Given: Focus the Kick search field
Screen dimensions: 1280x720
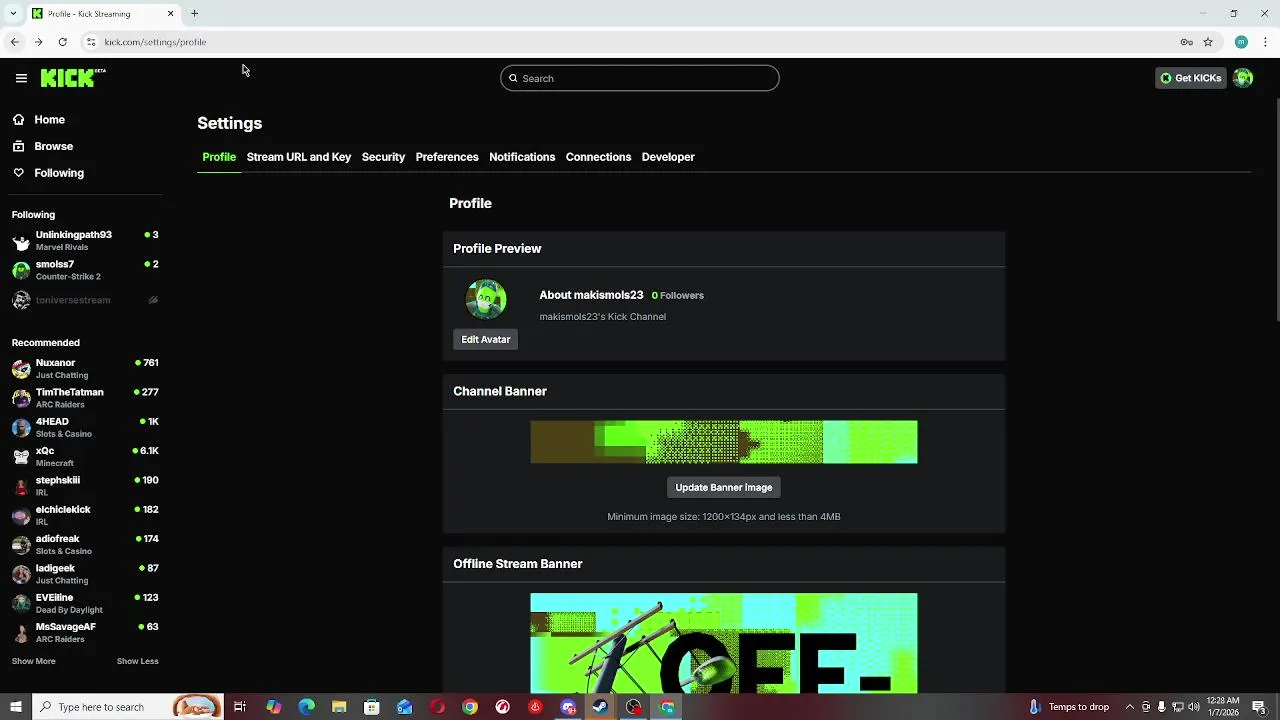Looking at the screenshot, I should [x=640, y=78].
